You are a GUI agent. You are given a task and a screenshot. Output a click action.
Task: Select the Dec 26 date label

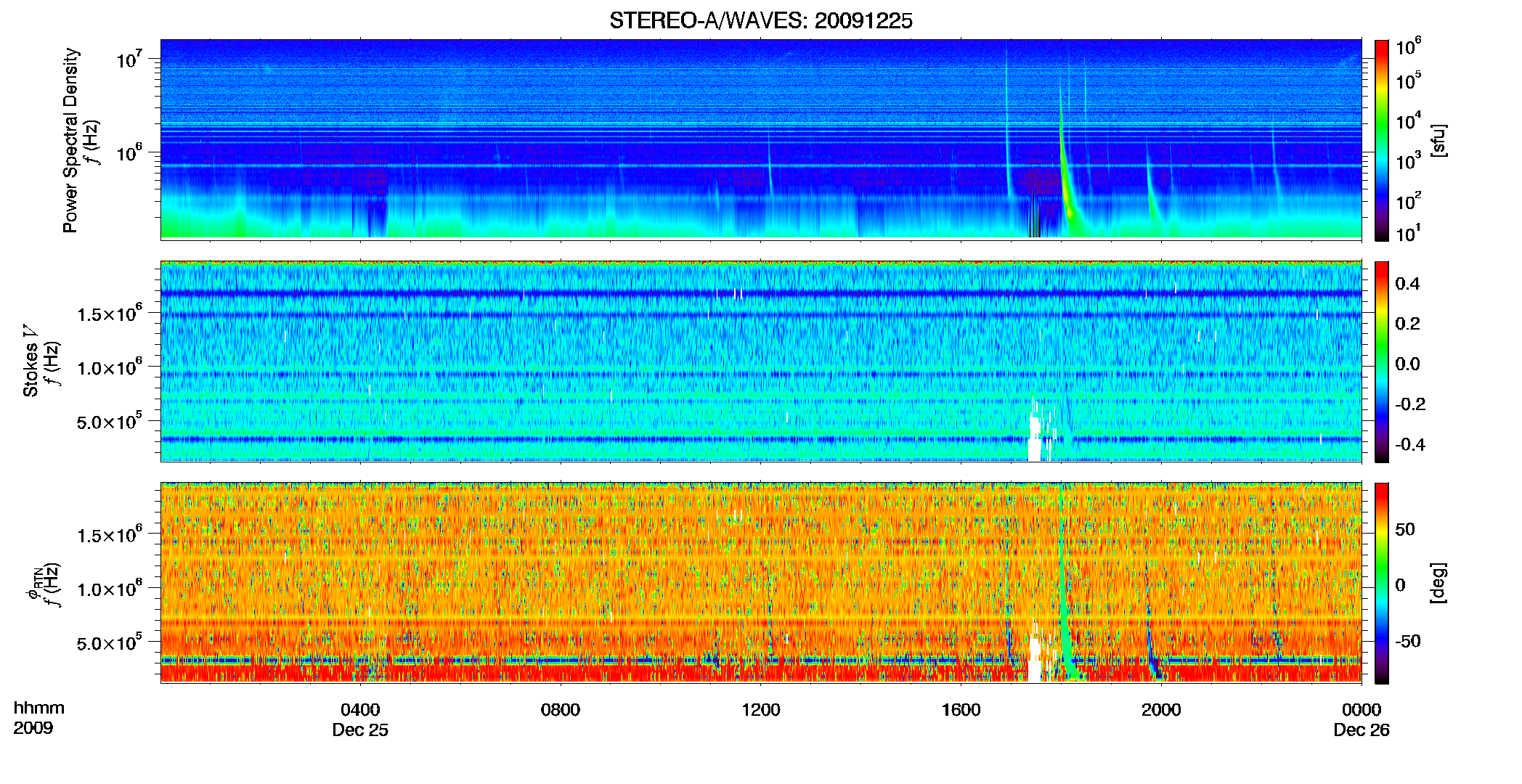[x=1362, y=730]
